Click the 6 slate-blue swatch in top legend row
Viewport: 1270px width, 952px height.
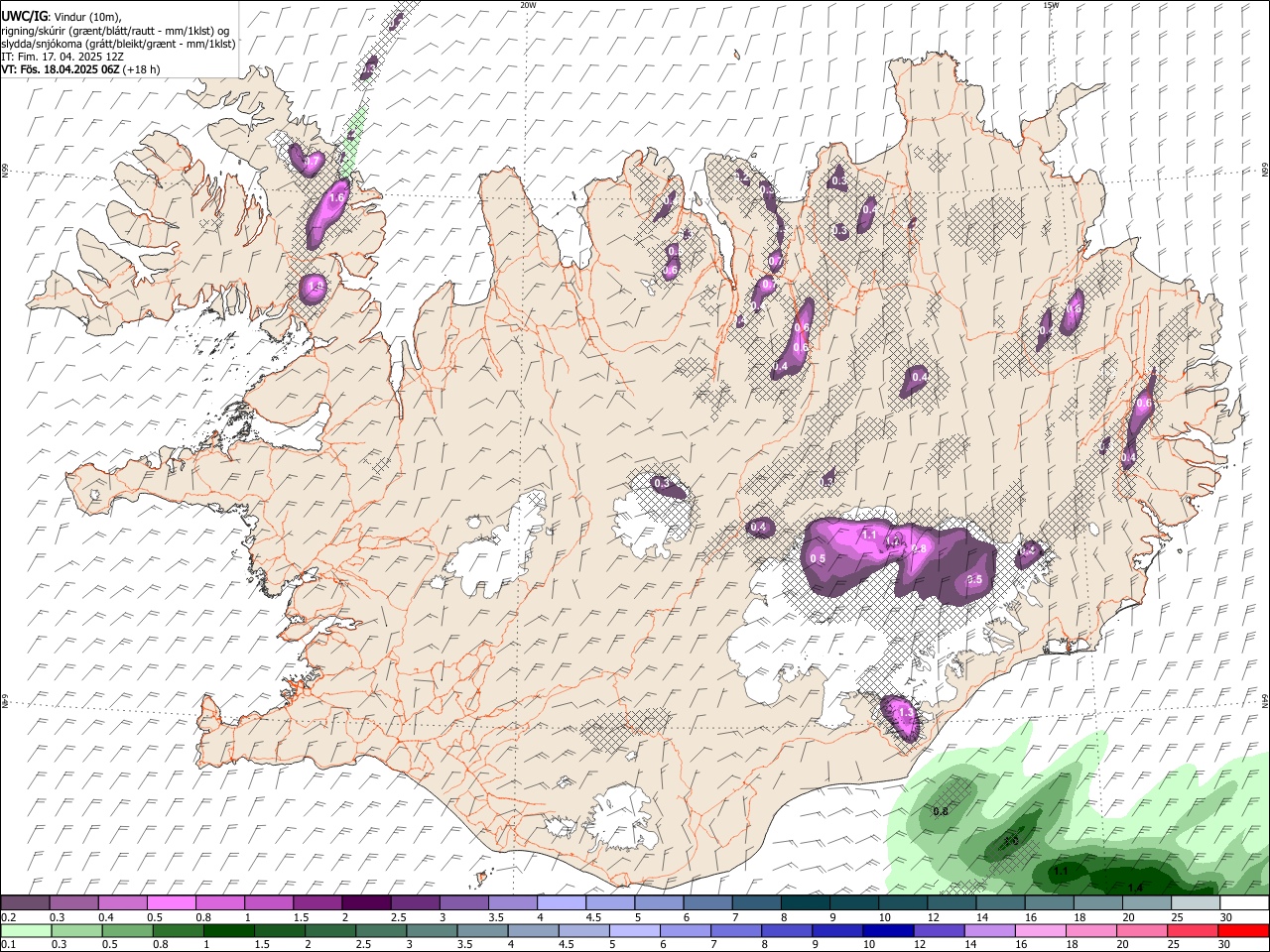(708, 902)
